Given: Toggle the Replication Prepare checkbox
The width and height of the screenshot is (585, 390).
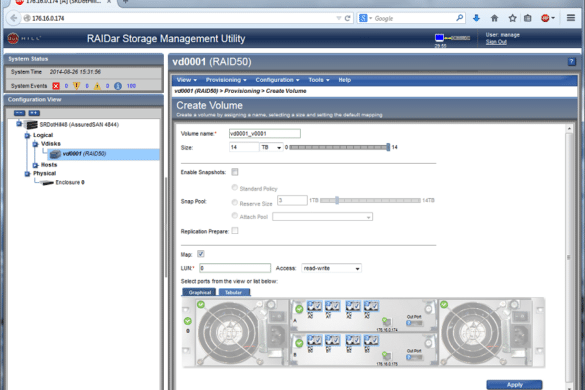Looking at the screenshot, I should pos(235,231).
